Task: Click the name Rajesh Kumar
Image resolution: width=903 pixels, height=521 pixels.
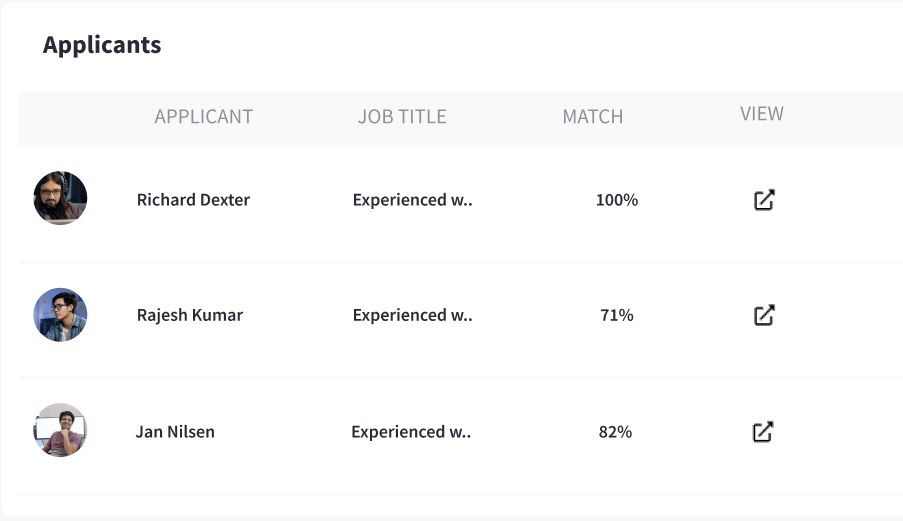Action: pos(190,315)
